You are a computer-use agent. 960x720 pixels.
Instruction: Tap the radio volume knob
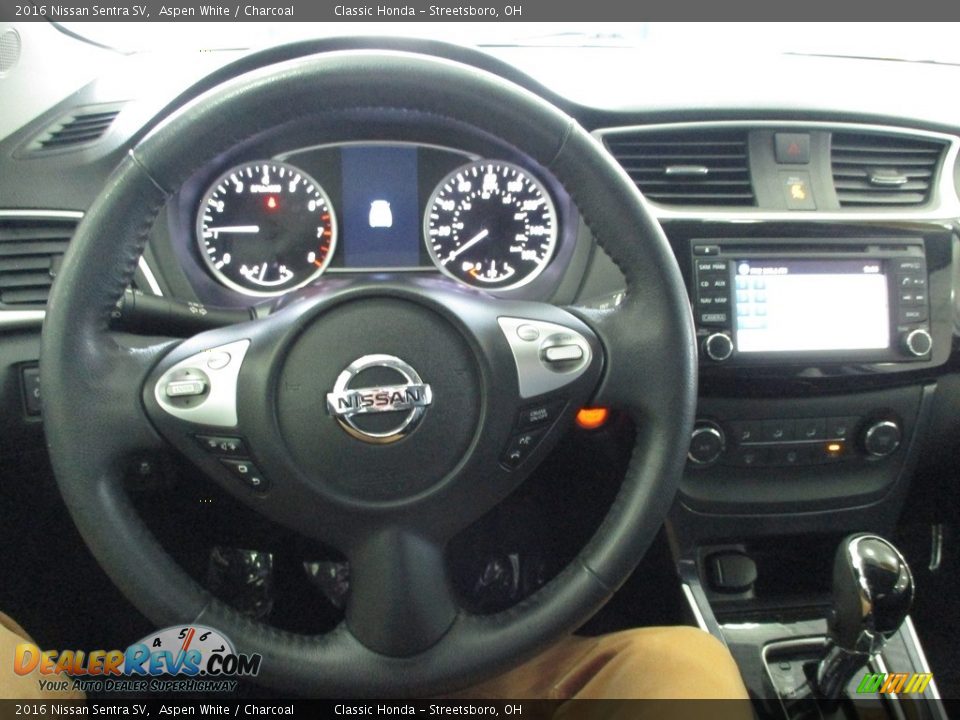[x=719, y=346]
